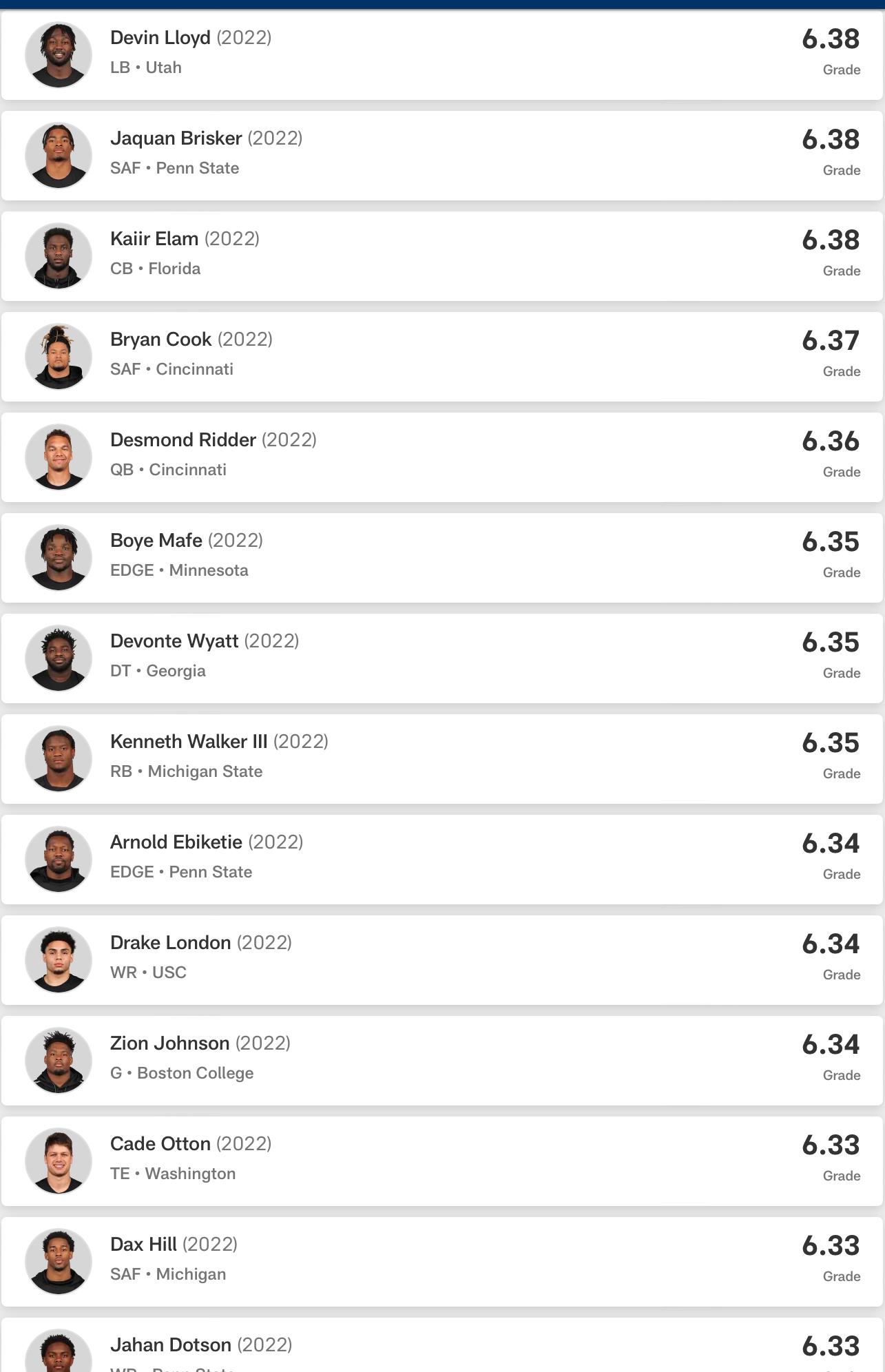Open the Drake London name link
This screenshot has width=885, height=1372.
[170, 943]
